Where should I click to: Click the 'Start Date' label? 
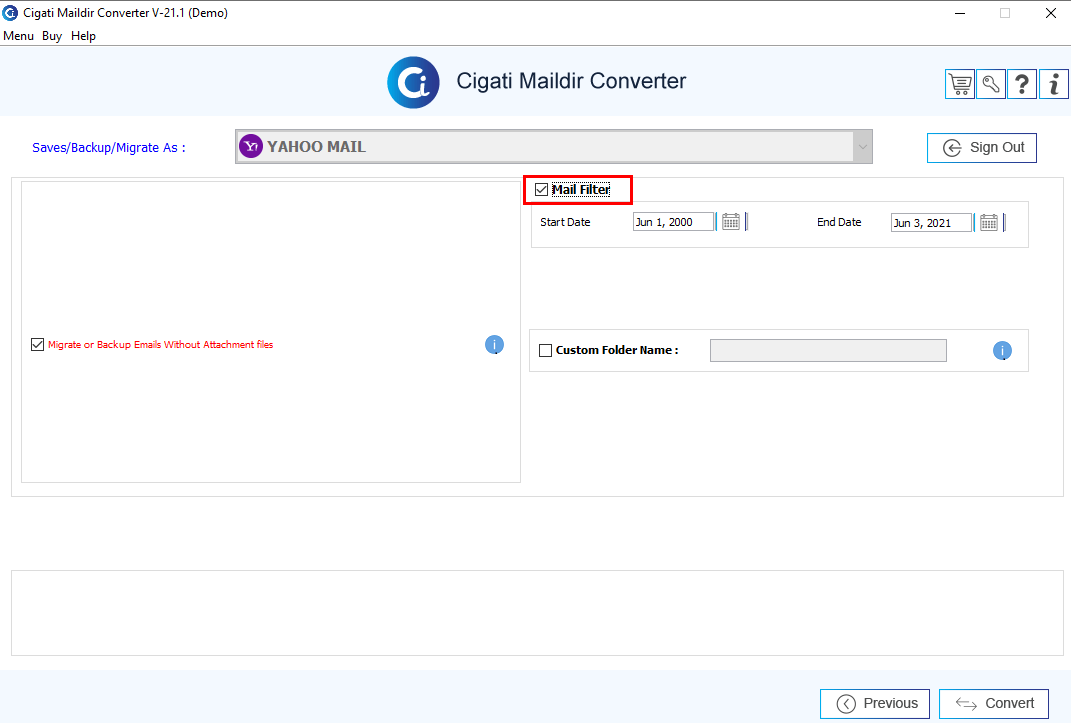[x=565, y=222]
